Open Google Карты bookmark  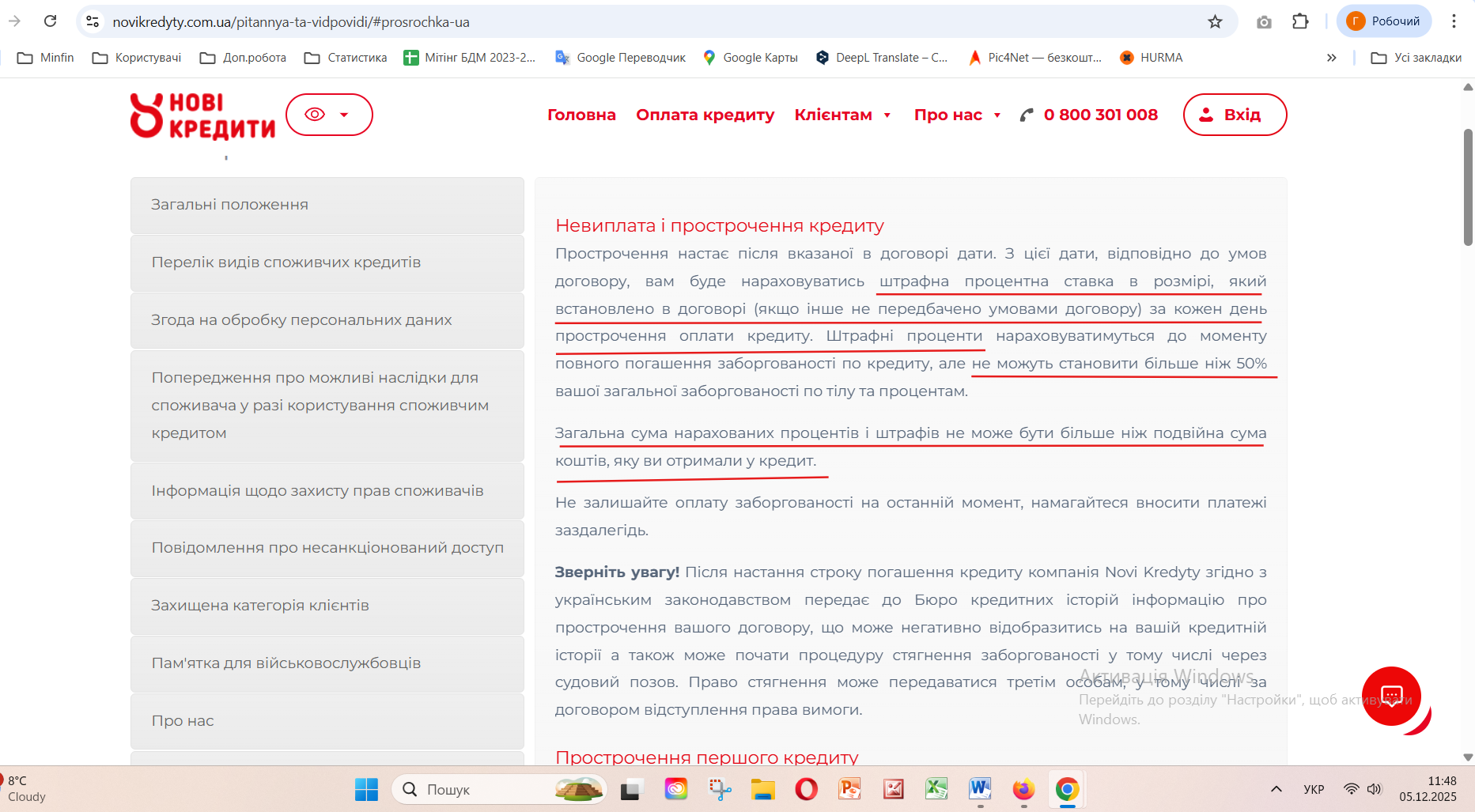coord(751,58)
